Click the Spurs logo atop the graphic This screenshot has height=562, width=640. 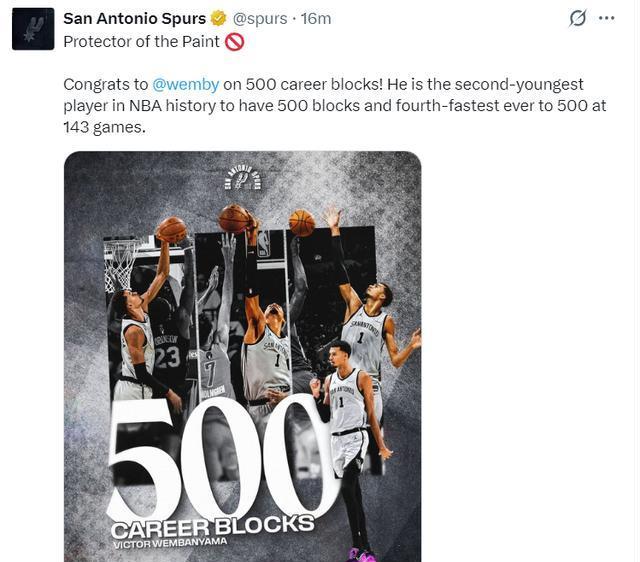[242, 180]
